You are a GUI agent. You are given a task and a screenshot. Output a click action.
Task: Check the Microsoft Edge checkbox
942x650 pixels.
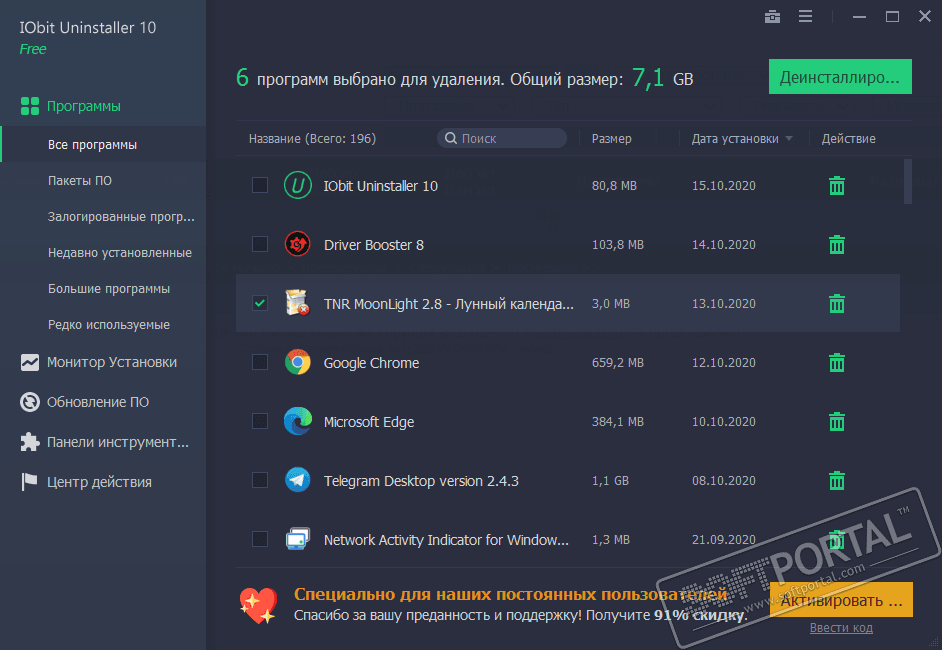pos(260,421)
